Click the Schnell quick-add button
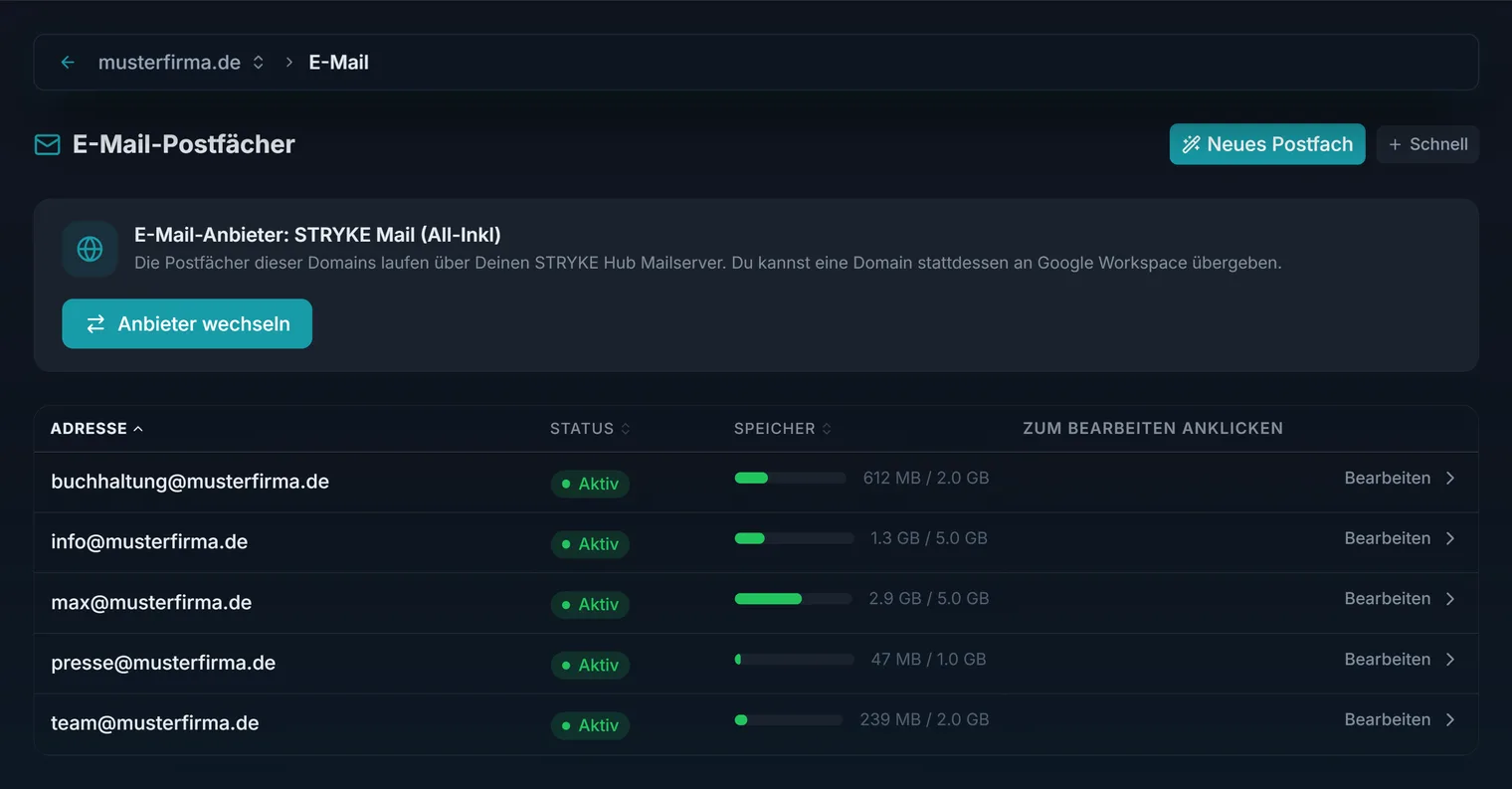Image resolution: width=1512 pixels, height=789 pixels. point(1427,144)
